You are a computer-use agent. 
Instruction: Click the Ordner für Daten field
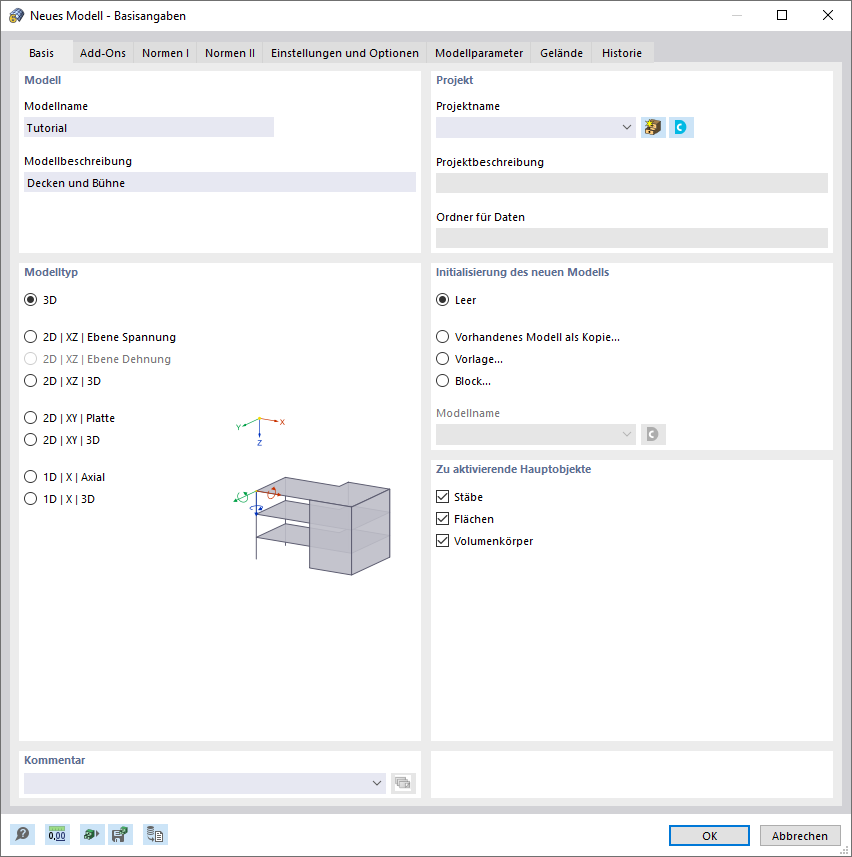632,238
